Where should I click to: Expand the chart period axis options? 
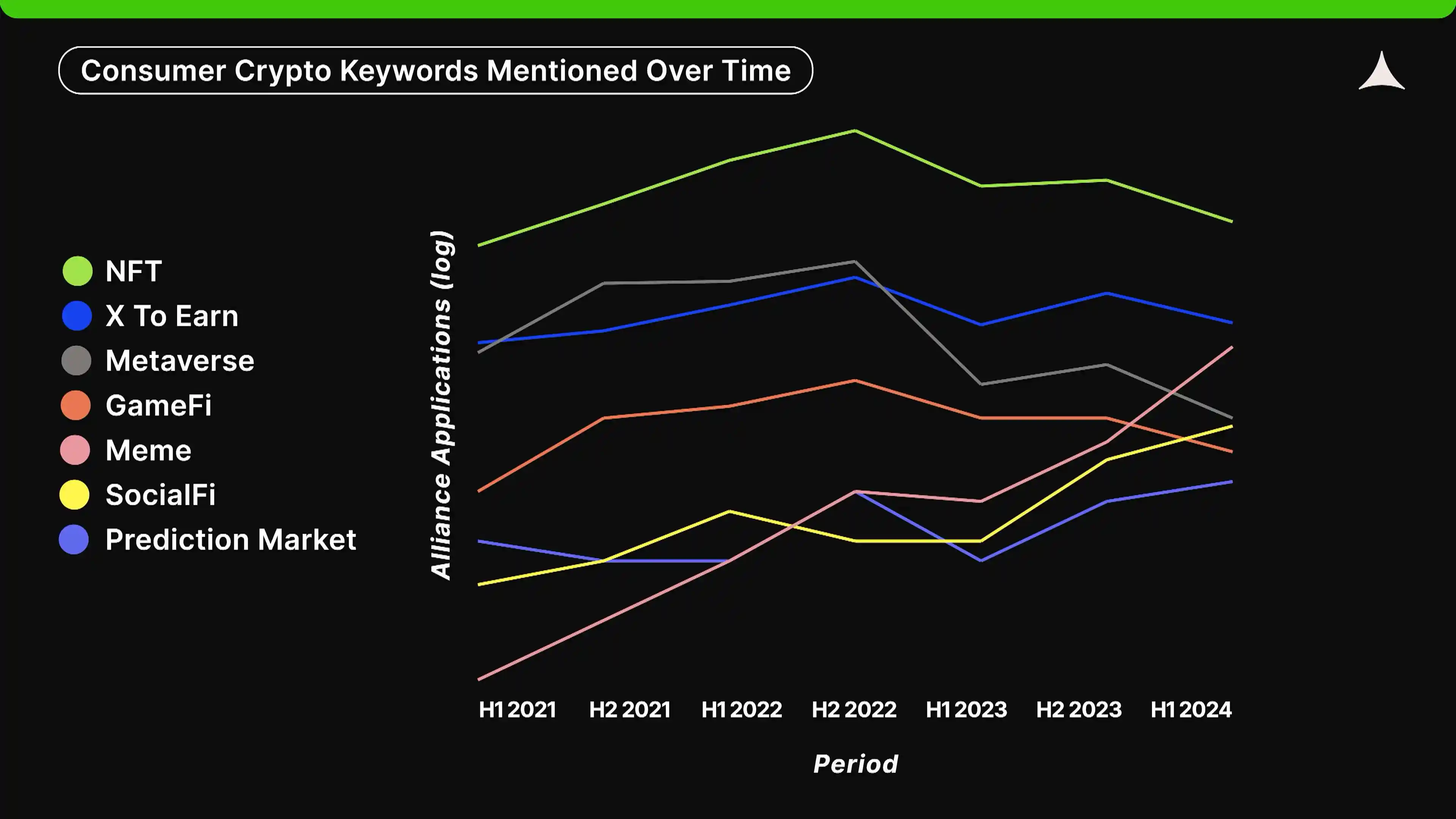[855, 763]
